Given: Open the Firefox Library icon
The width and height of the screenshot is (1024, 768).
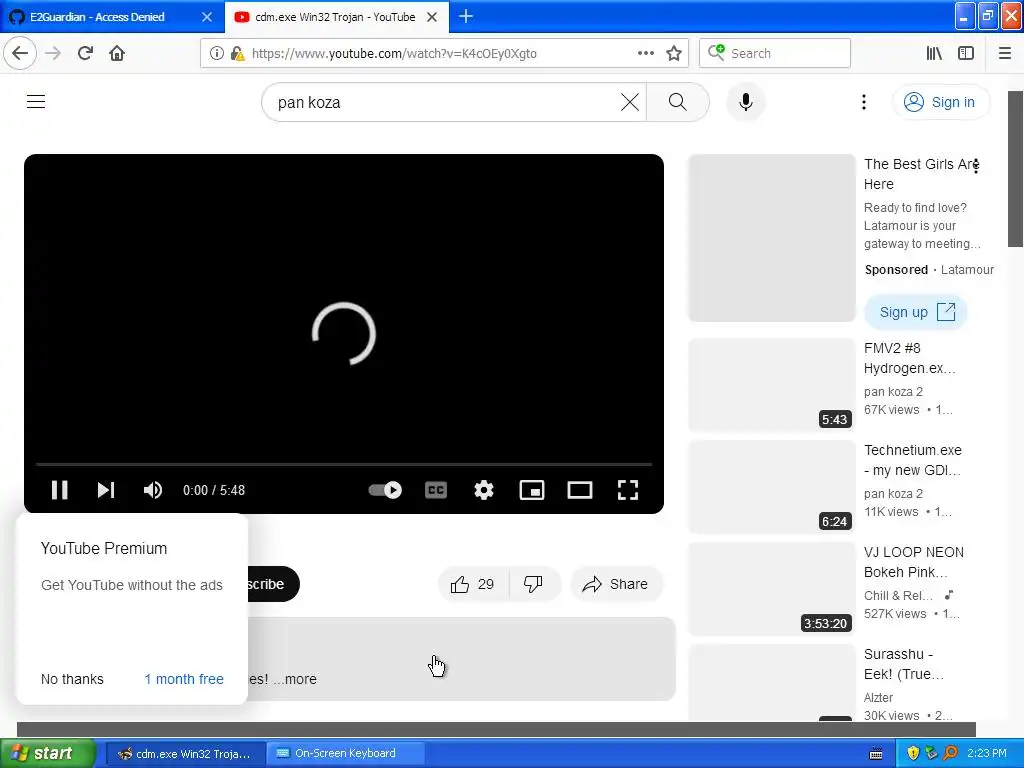Looking at the screenshot, I should [x=934, y=54].
